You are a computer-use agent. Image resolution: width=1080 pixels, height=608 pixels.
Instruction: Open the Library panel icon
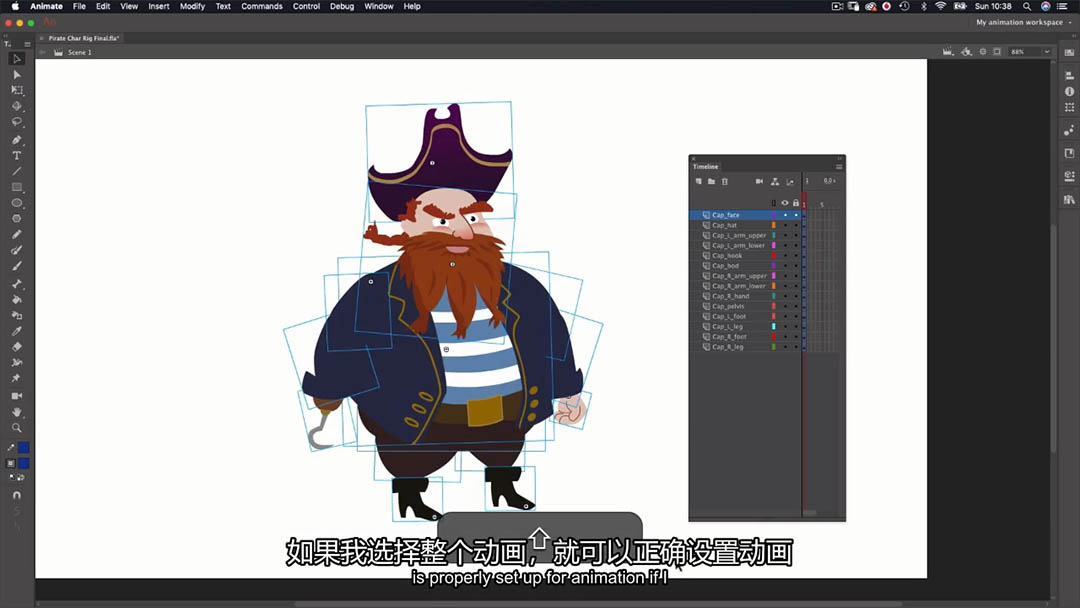[1069, 200]
